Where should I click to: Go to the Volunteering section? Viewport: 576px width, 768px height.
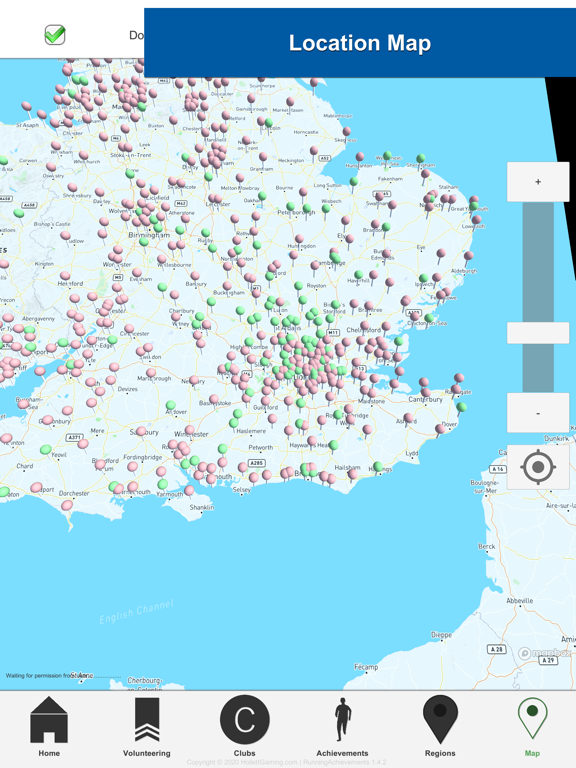147,720
